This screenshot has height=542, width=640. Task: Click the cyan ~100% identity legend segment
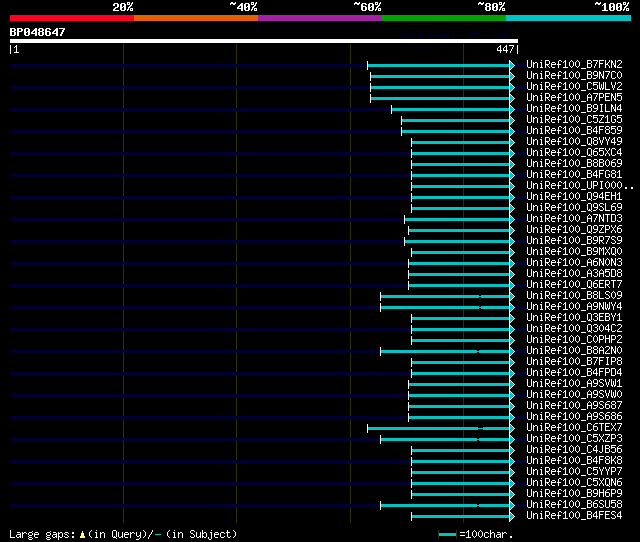(569, 18)
